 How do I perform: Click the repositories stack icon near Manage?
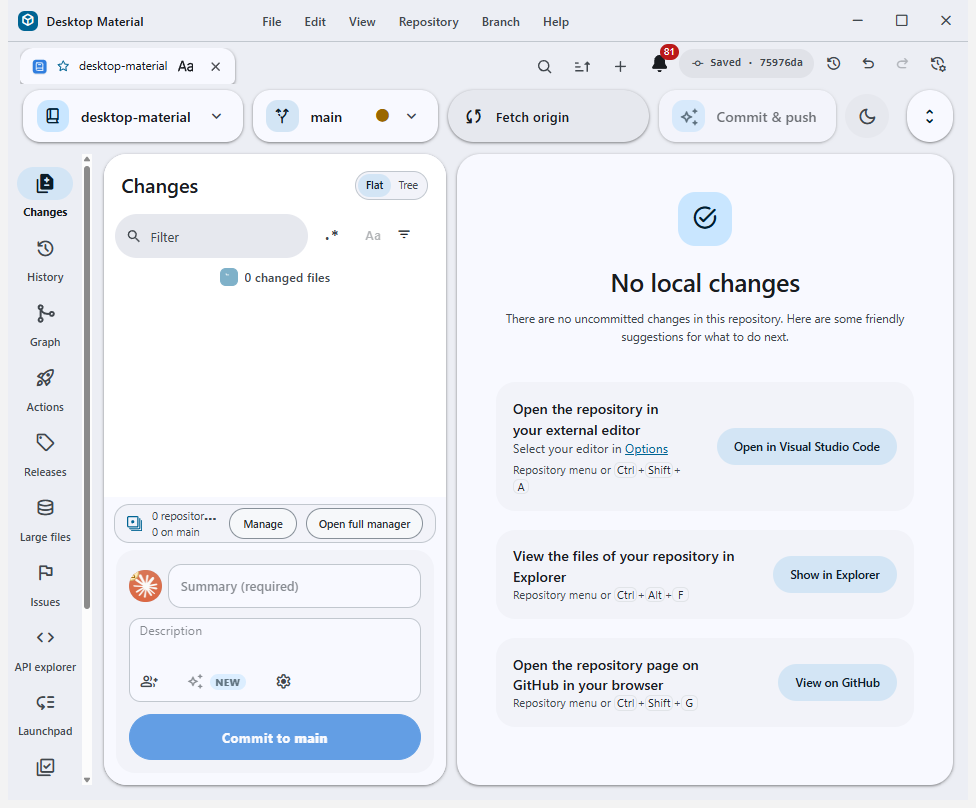134,524
